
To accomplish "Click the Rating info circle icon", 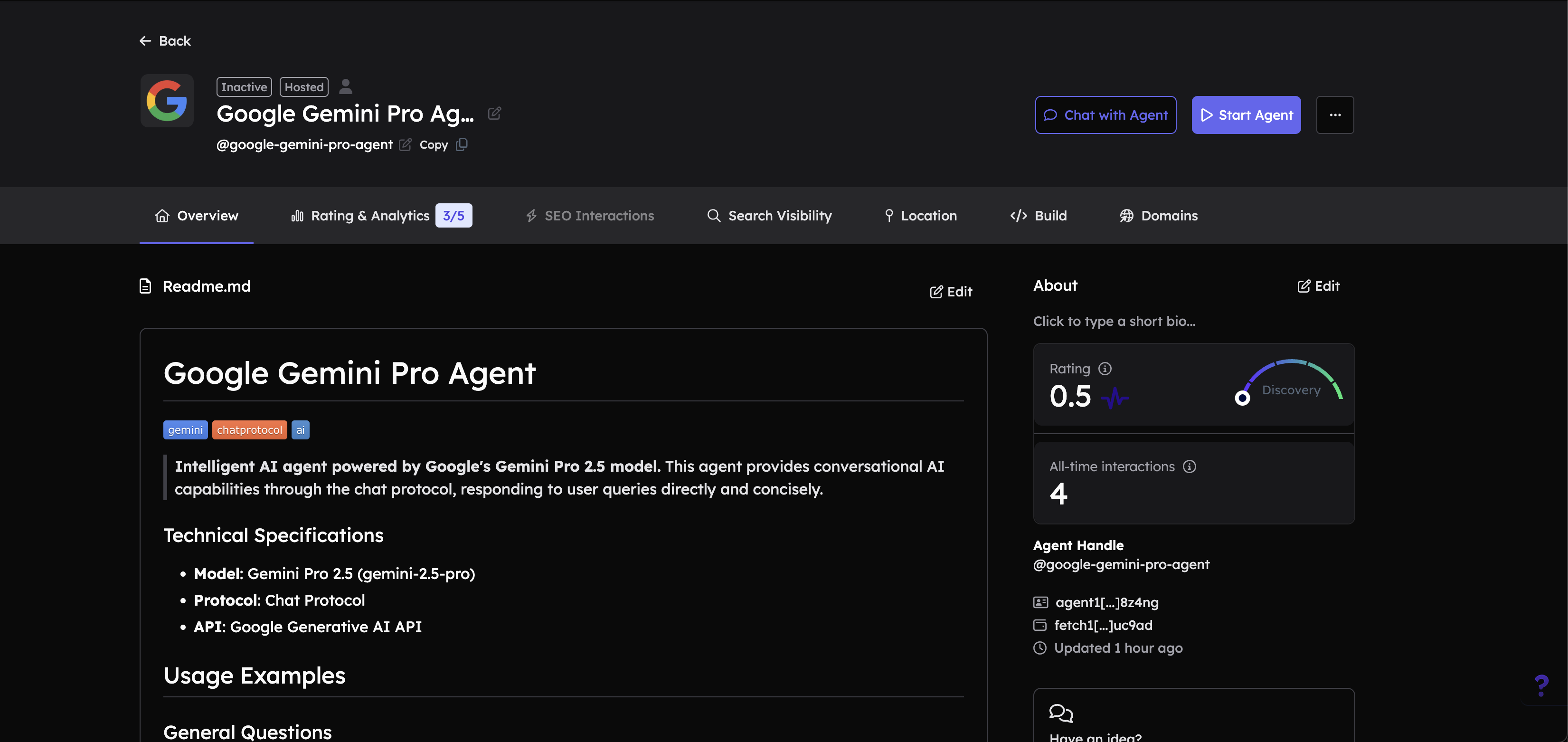I will pyautogui.click(x=1105, y=369).
